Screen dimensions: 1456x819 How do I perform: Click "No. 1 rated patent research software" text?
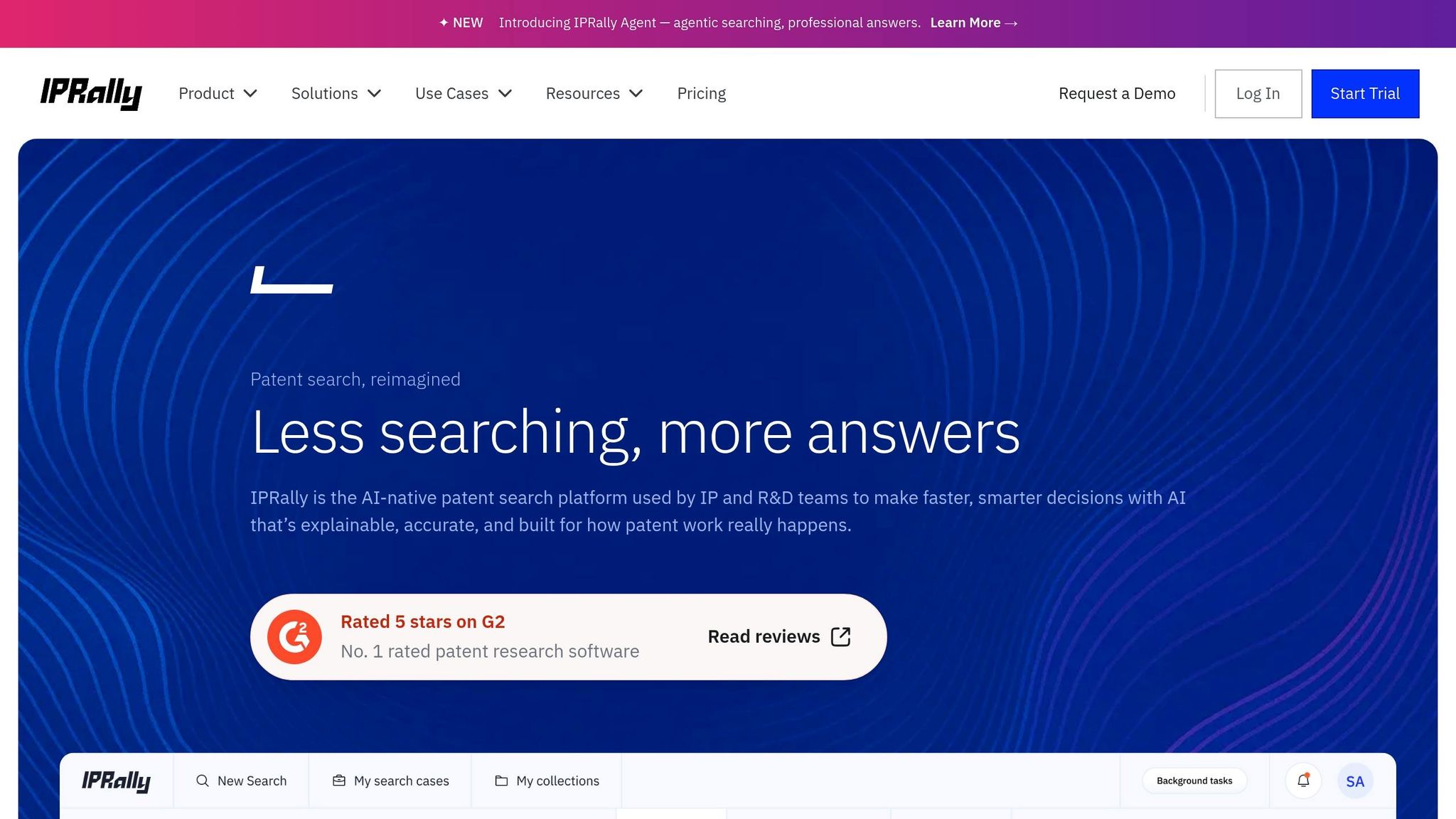[x=490, y=651]
